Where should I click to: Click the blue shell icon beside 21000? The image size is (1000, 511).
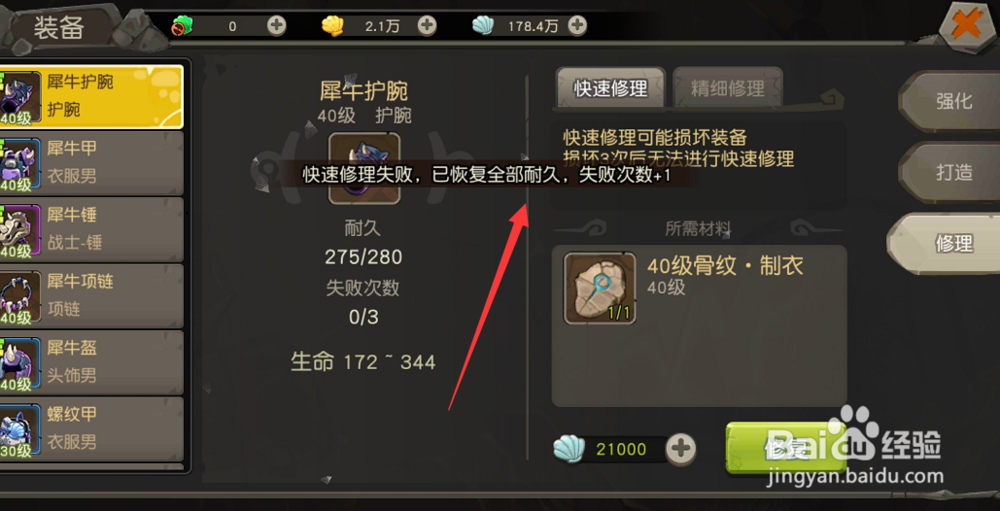(569, 448)
